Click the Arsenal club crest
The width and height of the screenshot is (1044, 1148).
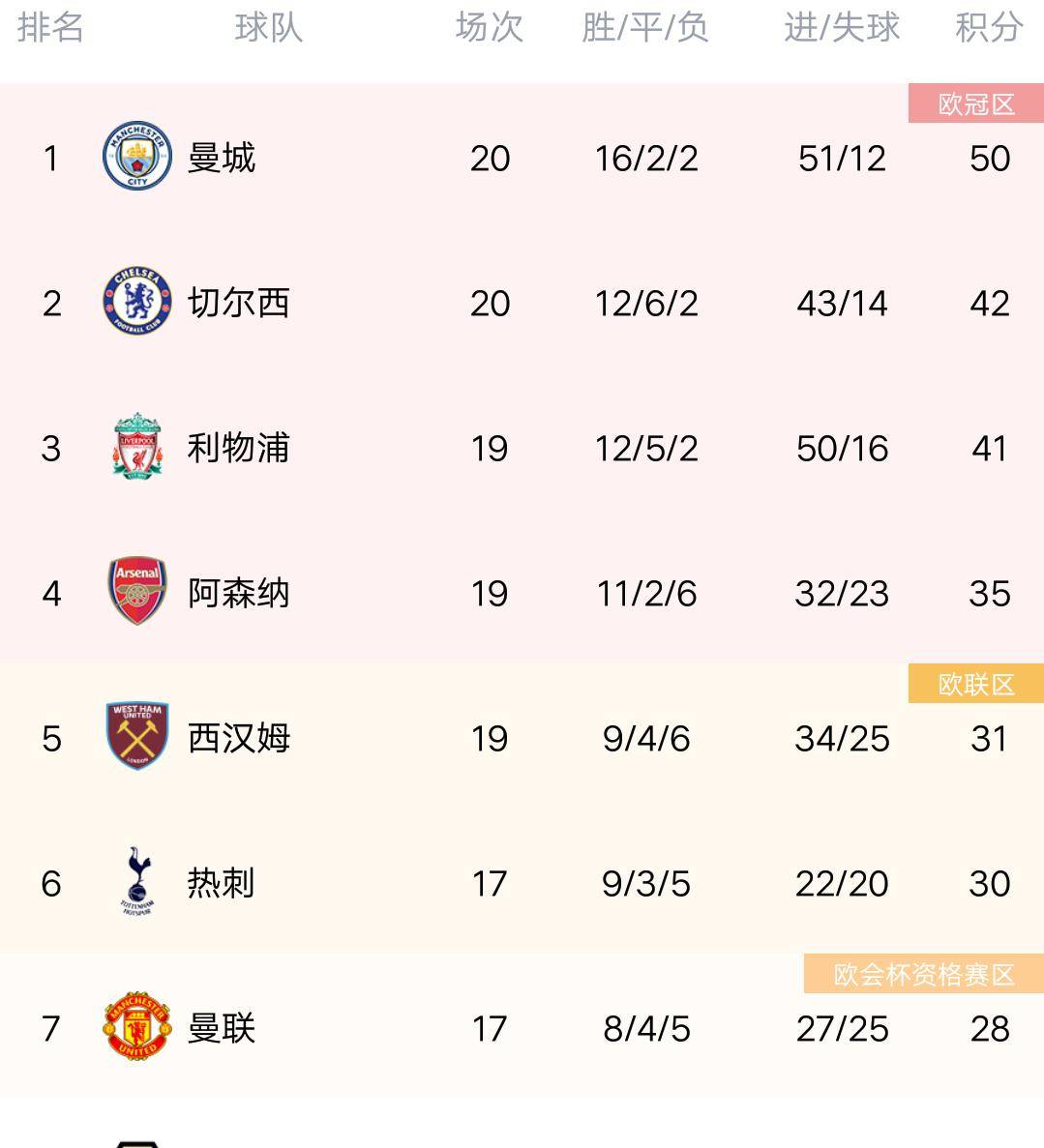point(137,591)
